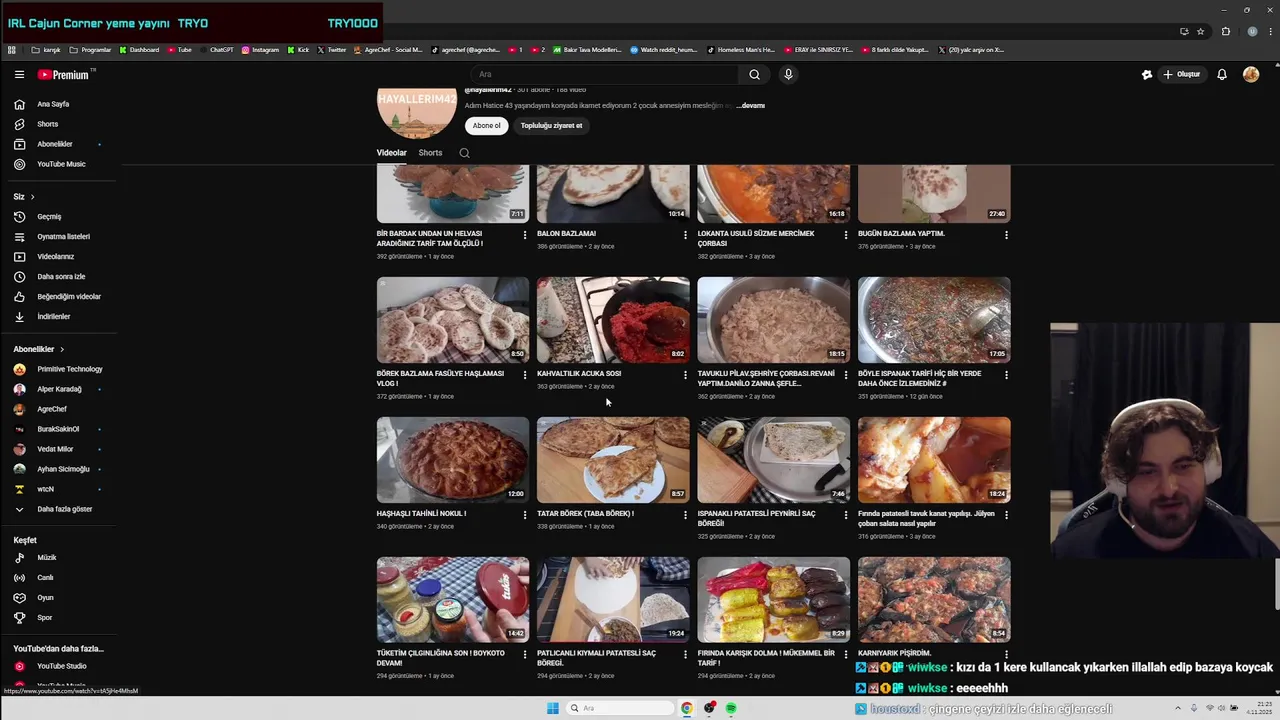Expand Daha fazla göster subscriptions
Viewport: 1280px width, 720px height.
click(64, 509)
